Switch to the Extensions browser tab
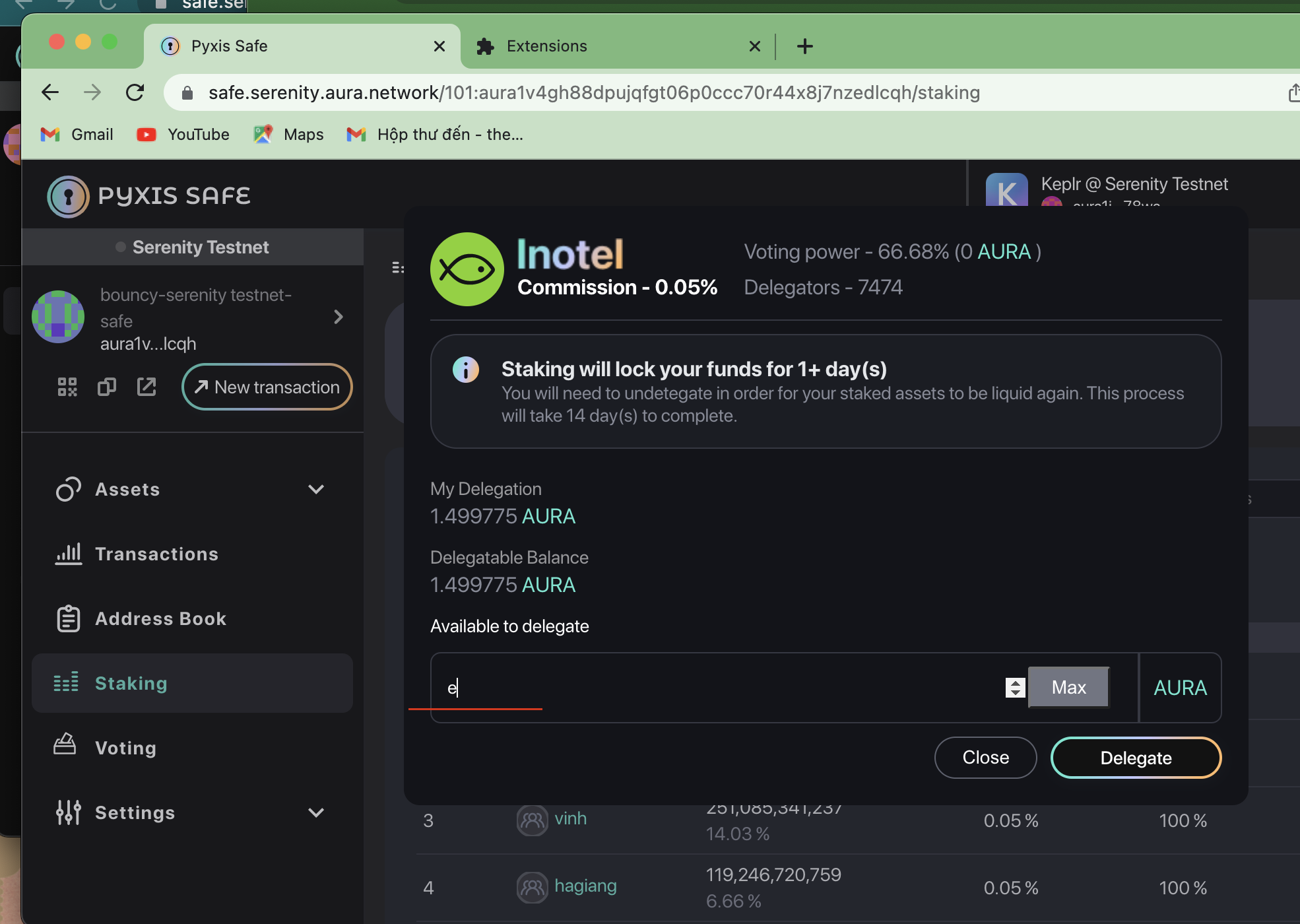 pos(546,46)
